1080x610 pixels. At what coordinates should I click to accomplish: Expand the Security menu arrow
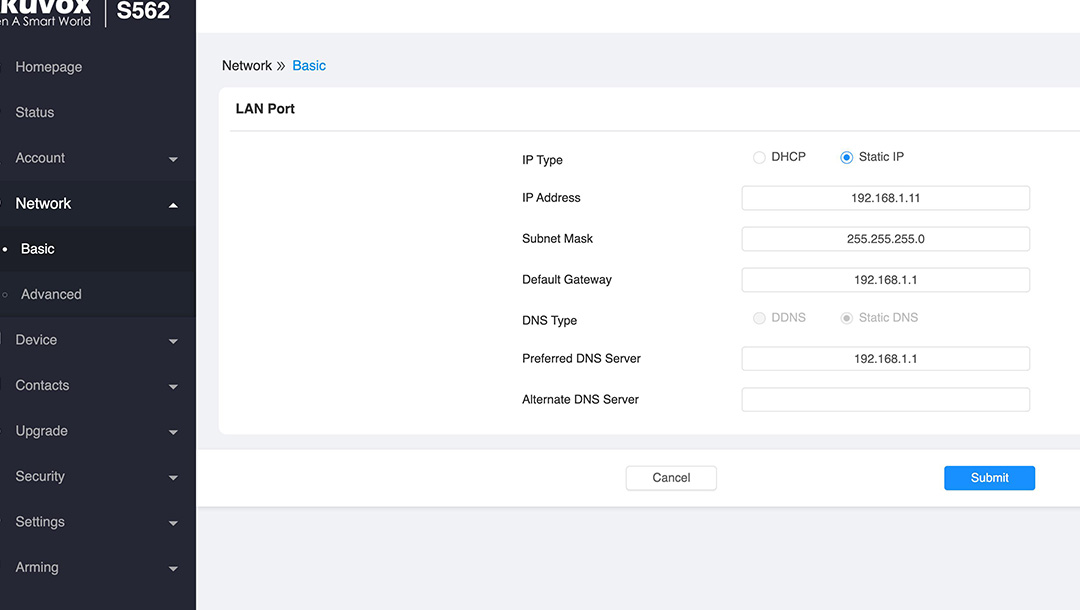[173, 478]
